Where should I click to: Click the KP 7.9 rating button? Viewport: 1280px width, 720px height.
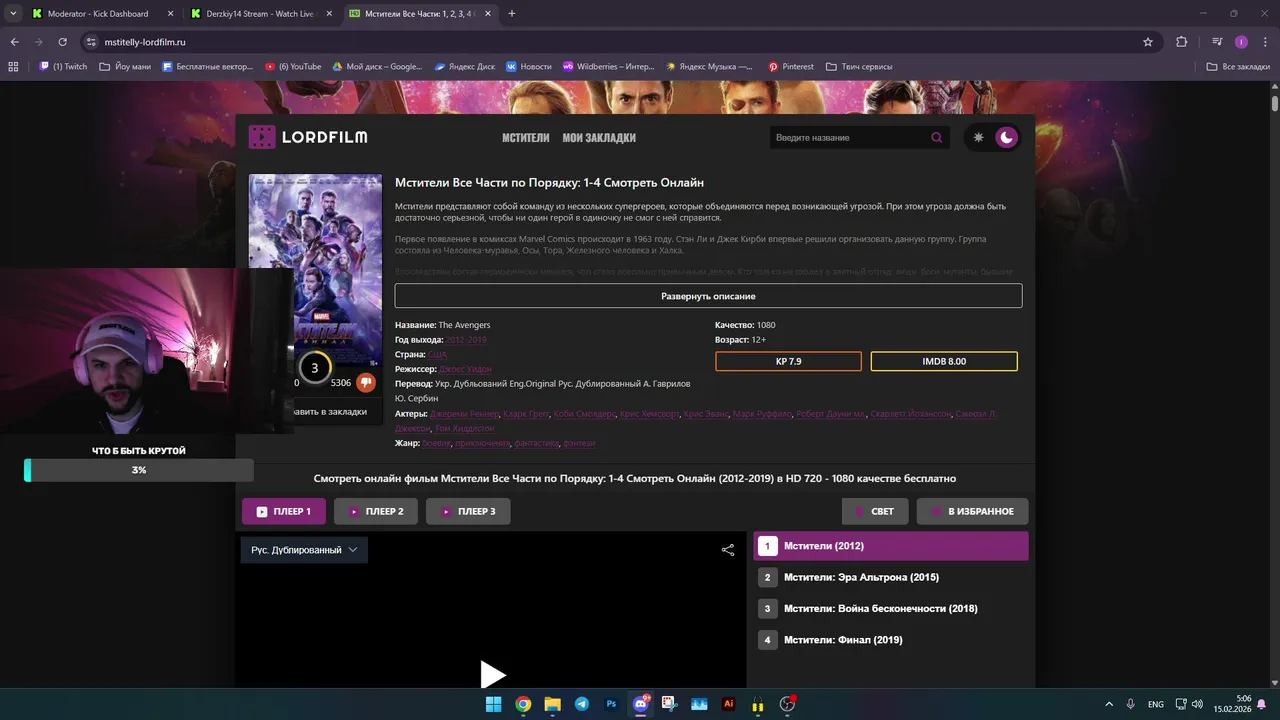(x=788, y=361)
